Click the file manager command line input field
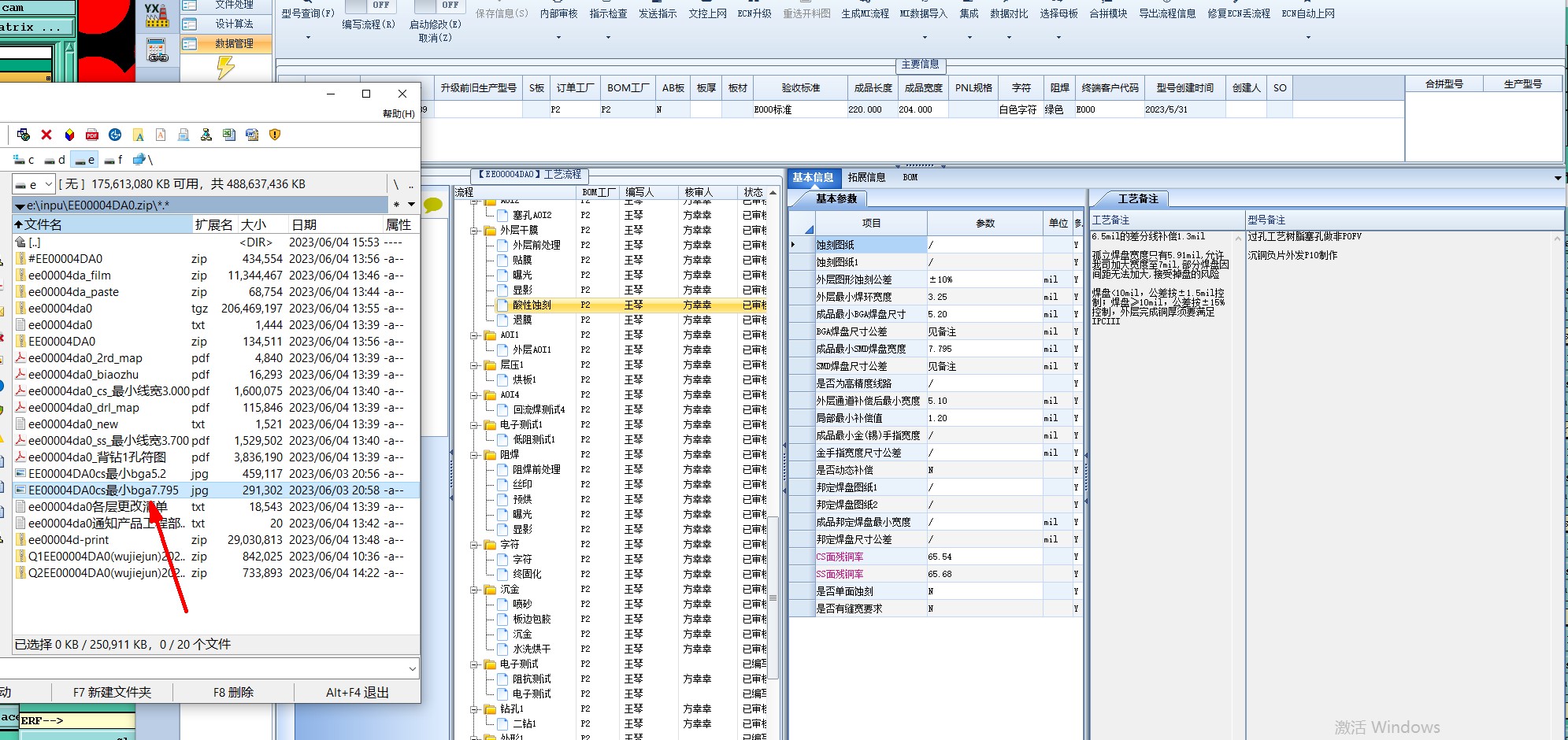The image size is (1568, 740). [x=208, y=668]
